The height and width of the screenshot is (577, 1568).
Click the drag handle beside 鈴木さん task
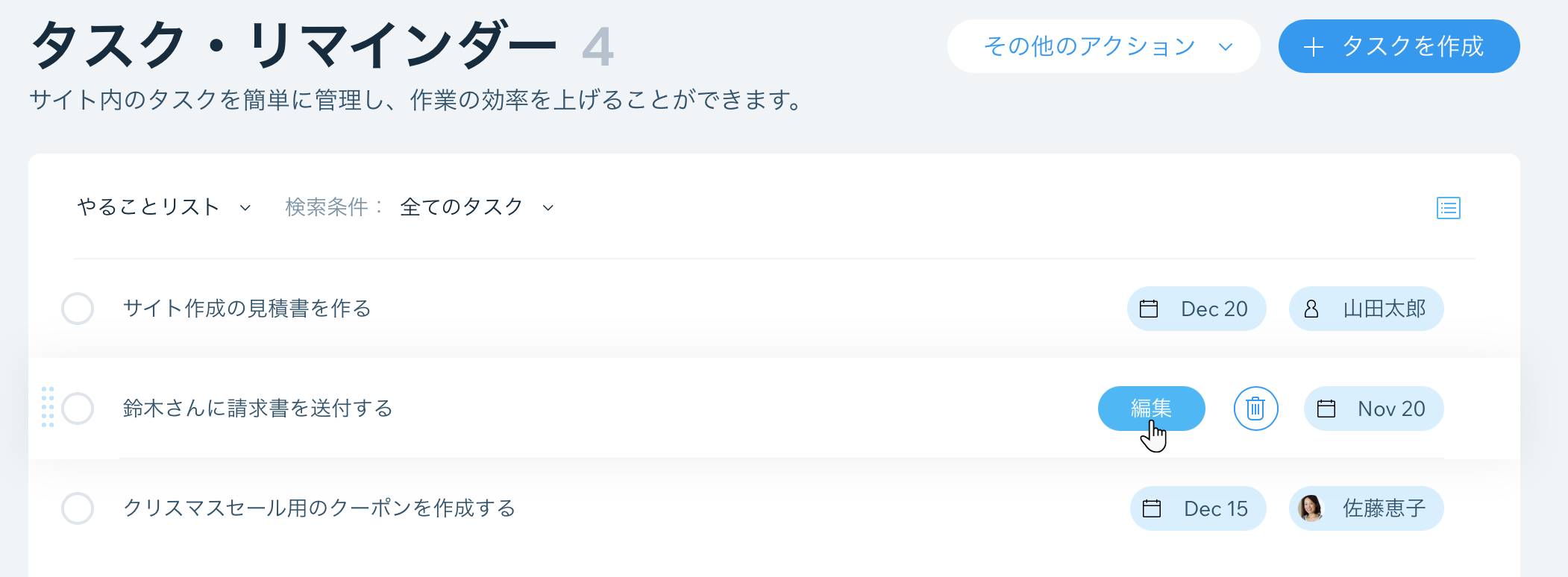click(48, 407)
